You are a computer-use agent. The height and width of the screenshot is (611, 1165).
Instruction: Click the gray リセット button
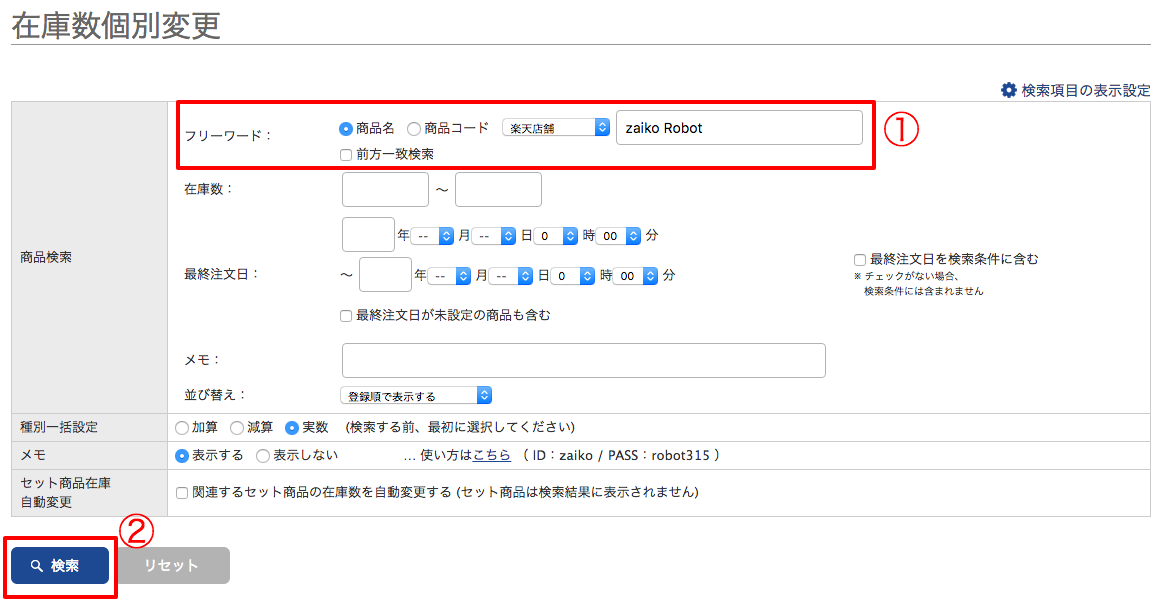(172, 566)
